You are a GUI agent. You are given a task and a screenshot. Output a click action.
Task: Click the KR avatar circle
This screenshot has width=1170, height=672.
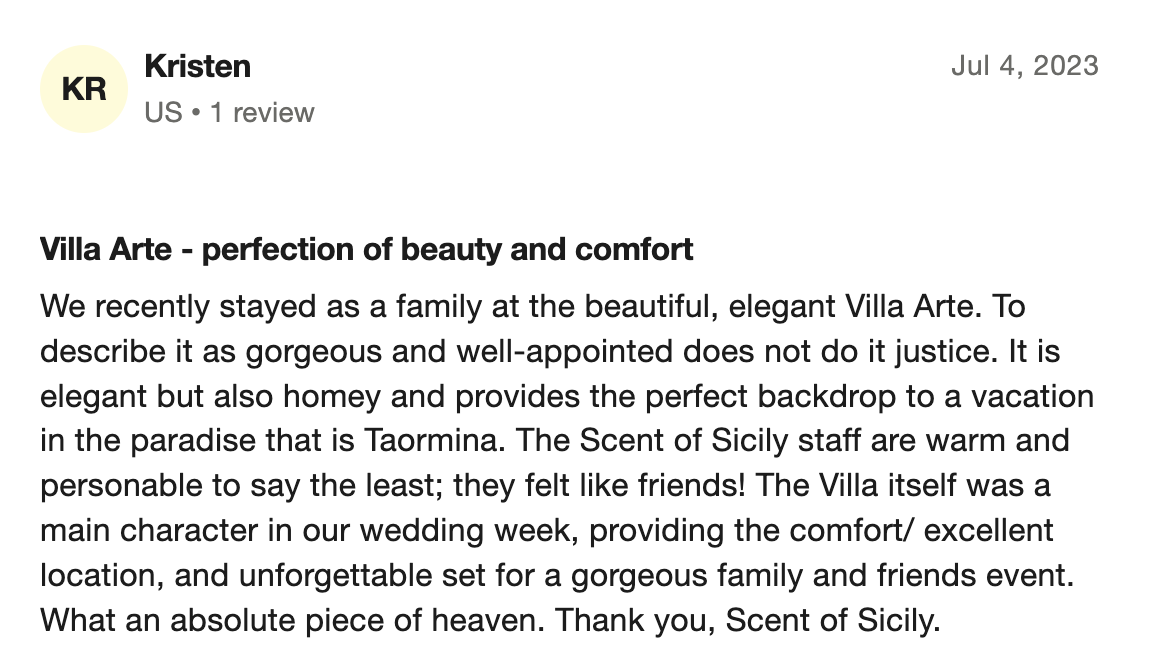[84, 89]
